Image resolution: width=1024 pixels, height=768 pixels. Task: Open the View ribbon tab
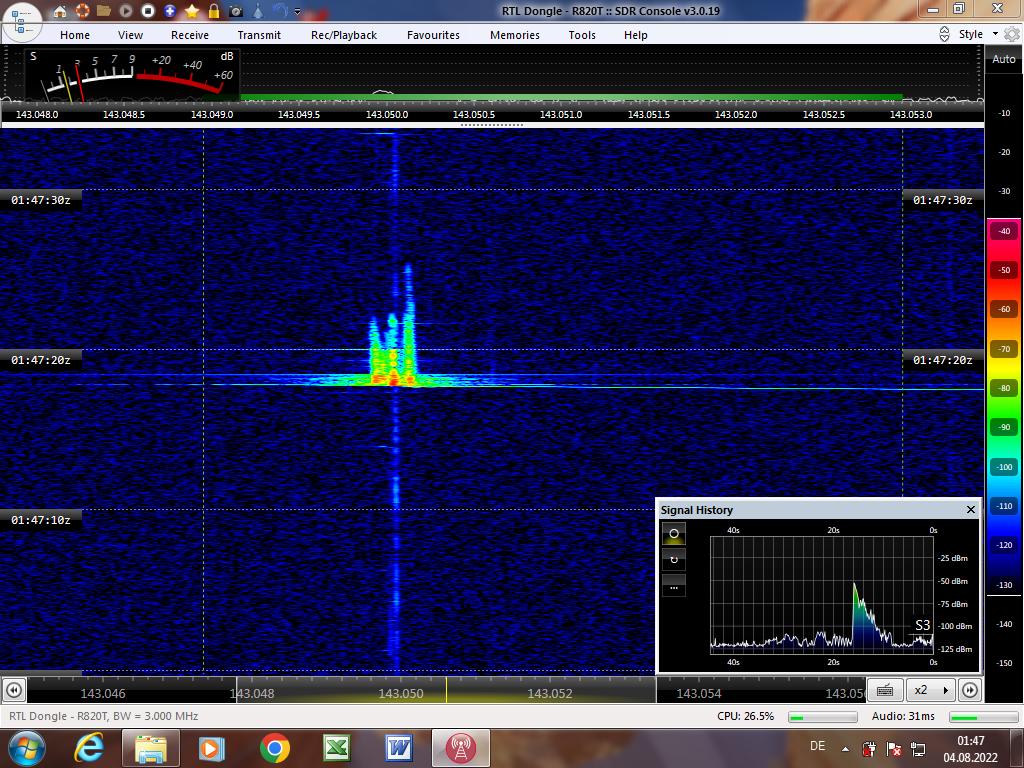point(130,35)
